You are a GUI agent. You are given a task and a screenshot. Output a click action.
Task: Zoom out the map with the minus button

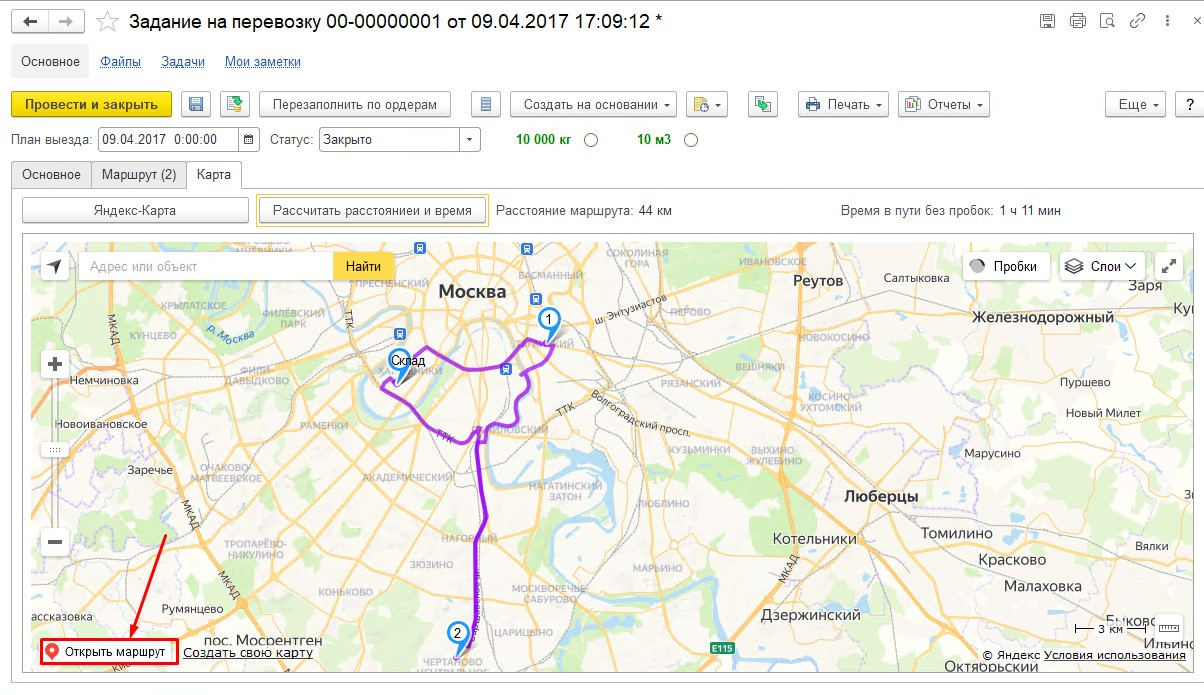55,542
